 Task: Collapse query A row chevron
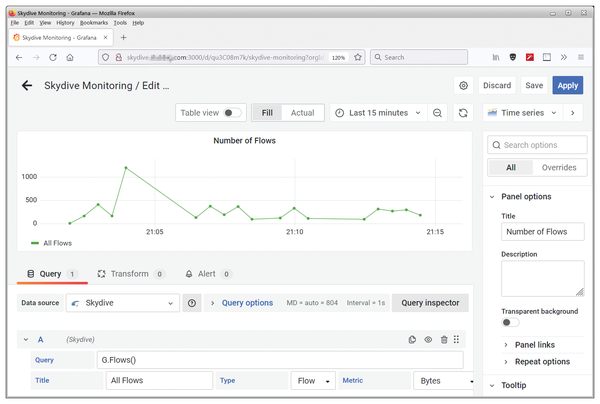[26, 339]
